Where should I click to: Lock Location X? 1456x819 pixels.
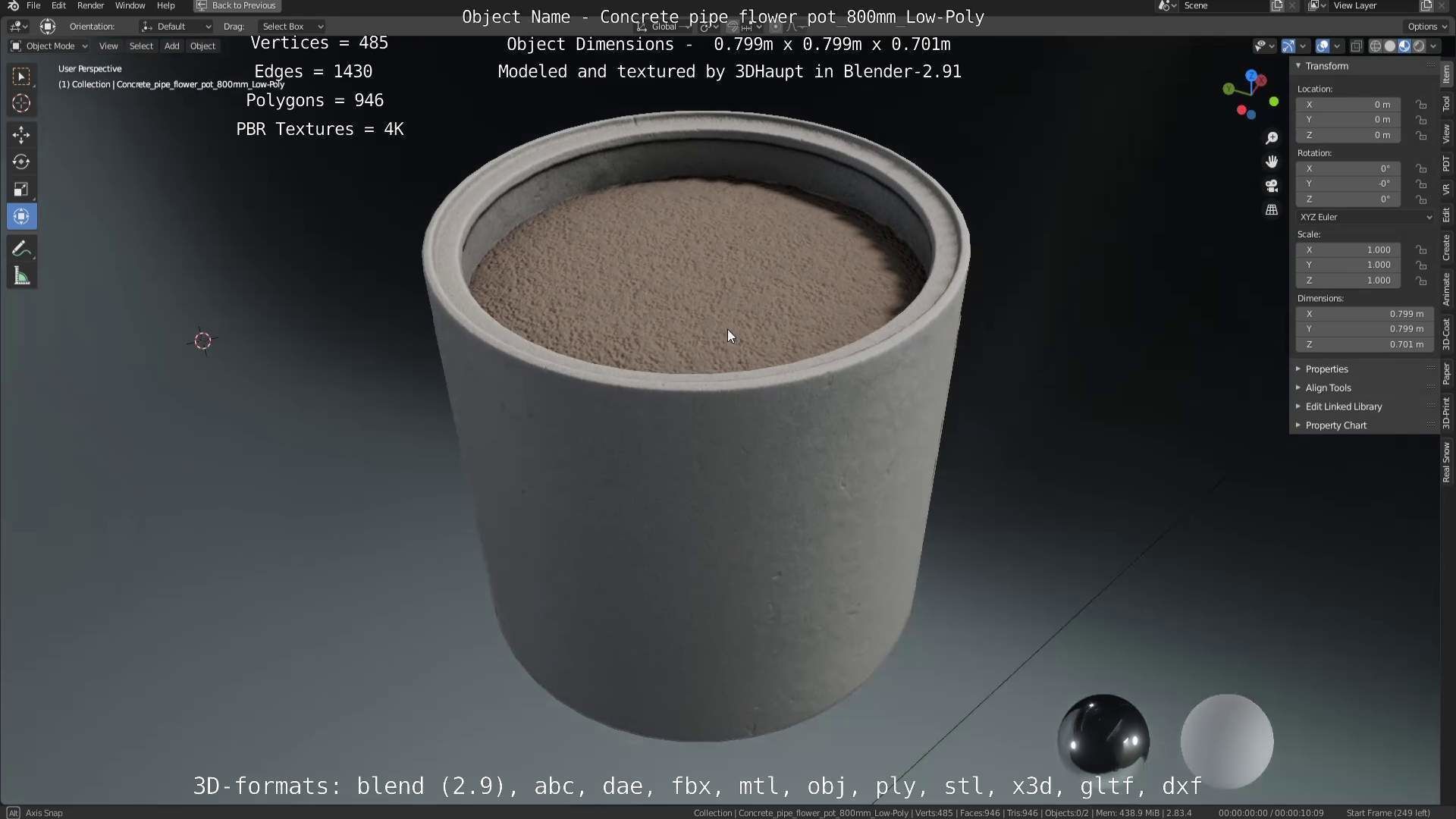pyautogui.click(x=1421, y=105)
